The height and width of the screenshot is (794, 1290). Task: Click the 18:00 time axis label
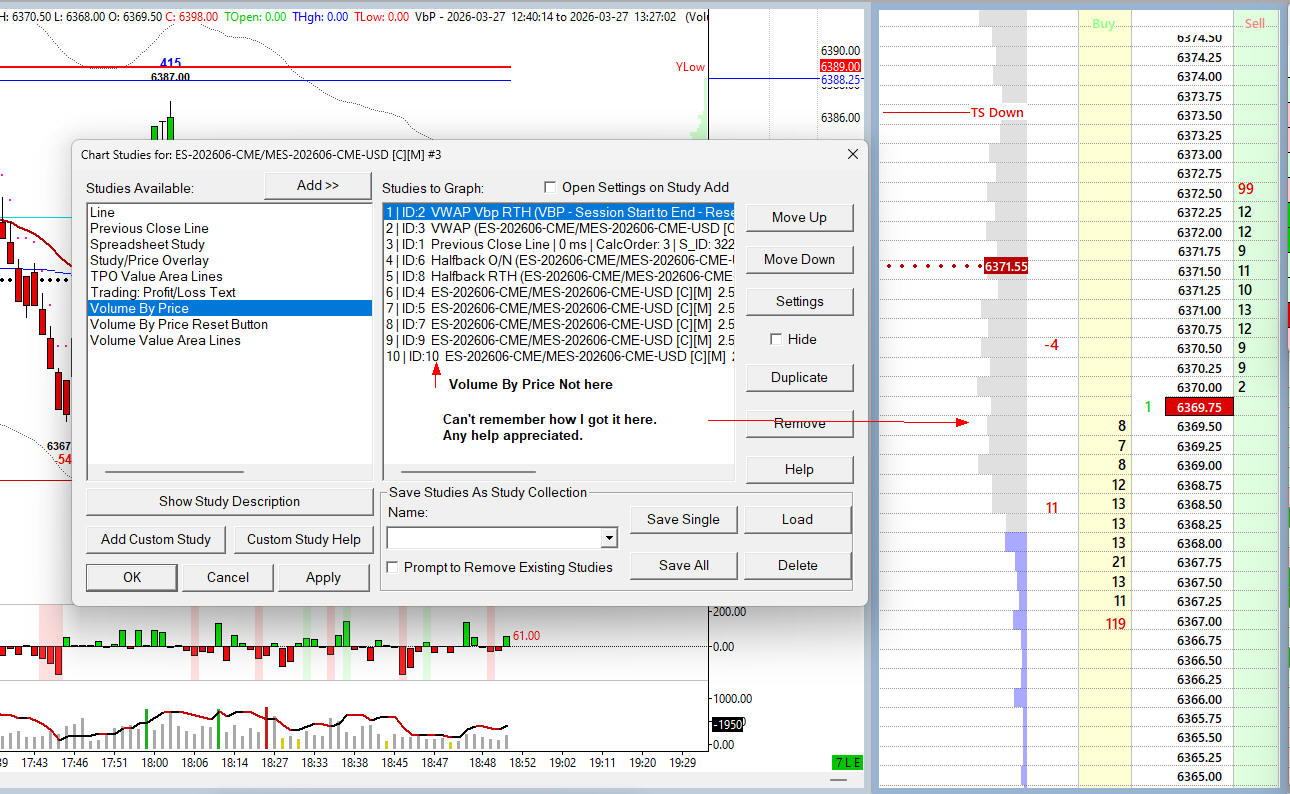tap(154, 762)
